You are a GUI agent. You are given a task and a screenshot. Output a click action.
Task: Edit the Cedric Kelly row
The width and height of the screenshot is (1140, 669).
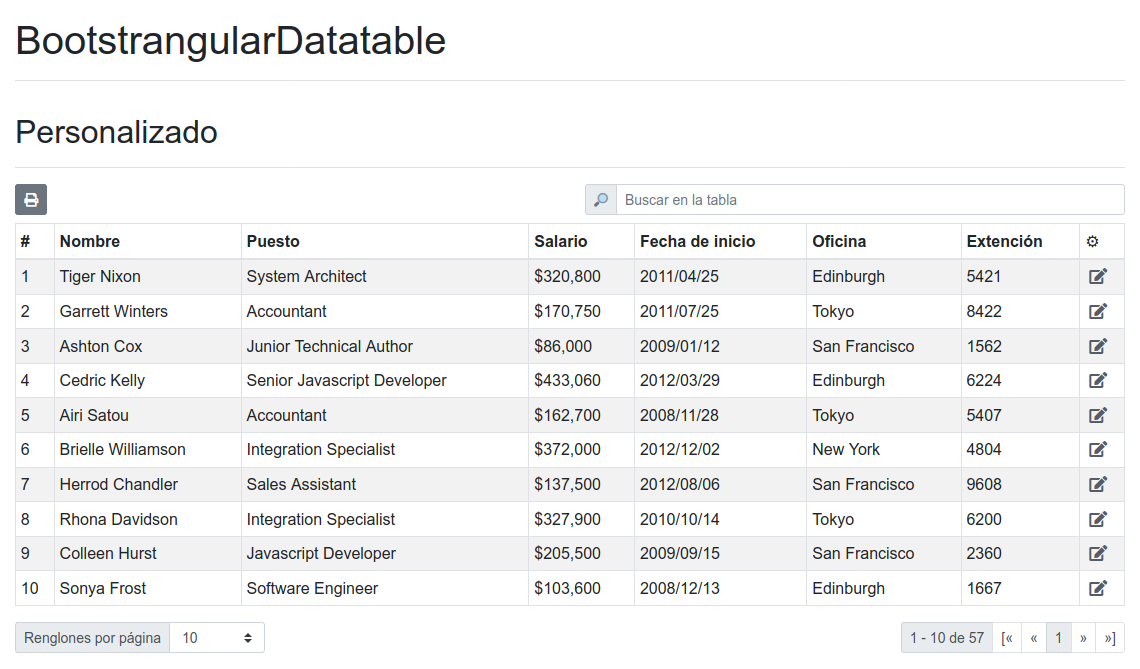[x=1098, y=380]
